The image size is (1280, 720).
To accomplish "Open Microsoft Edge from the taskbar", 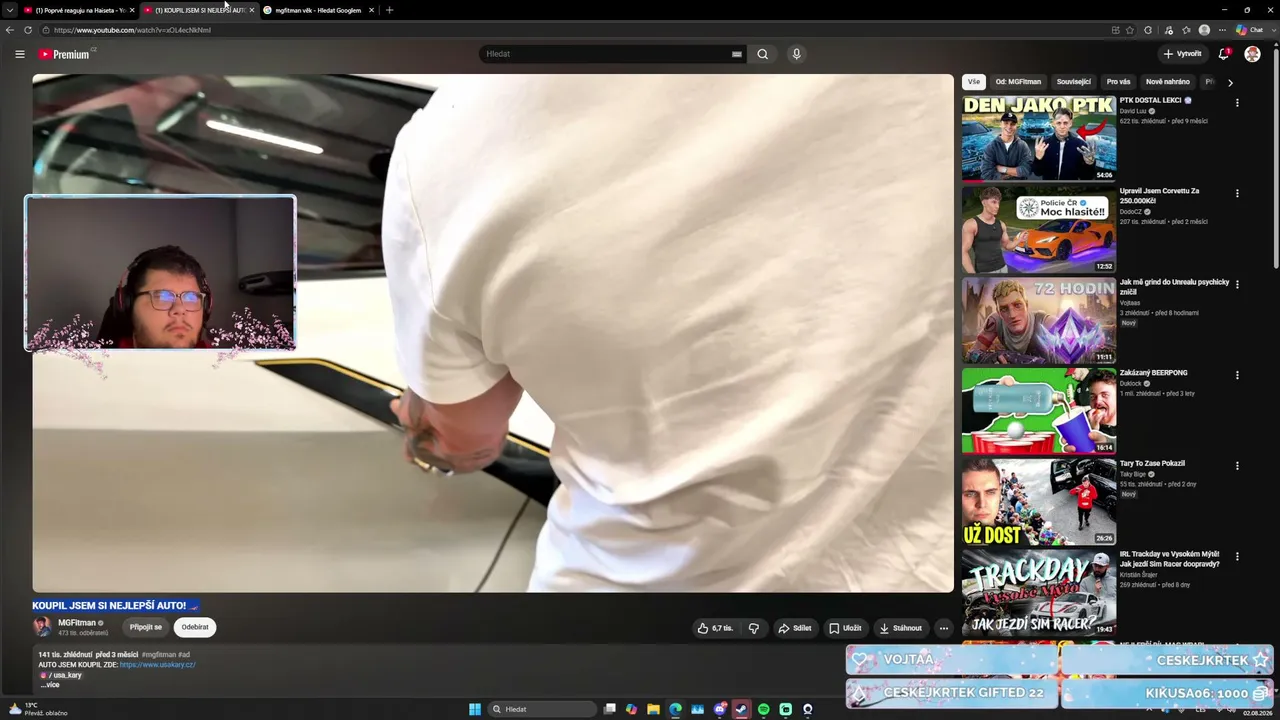I will coord(675,709).
